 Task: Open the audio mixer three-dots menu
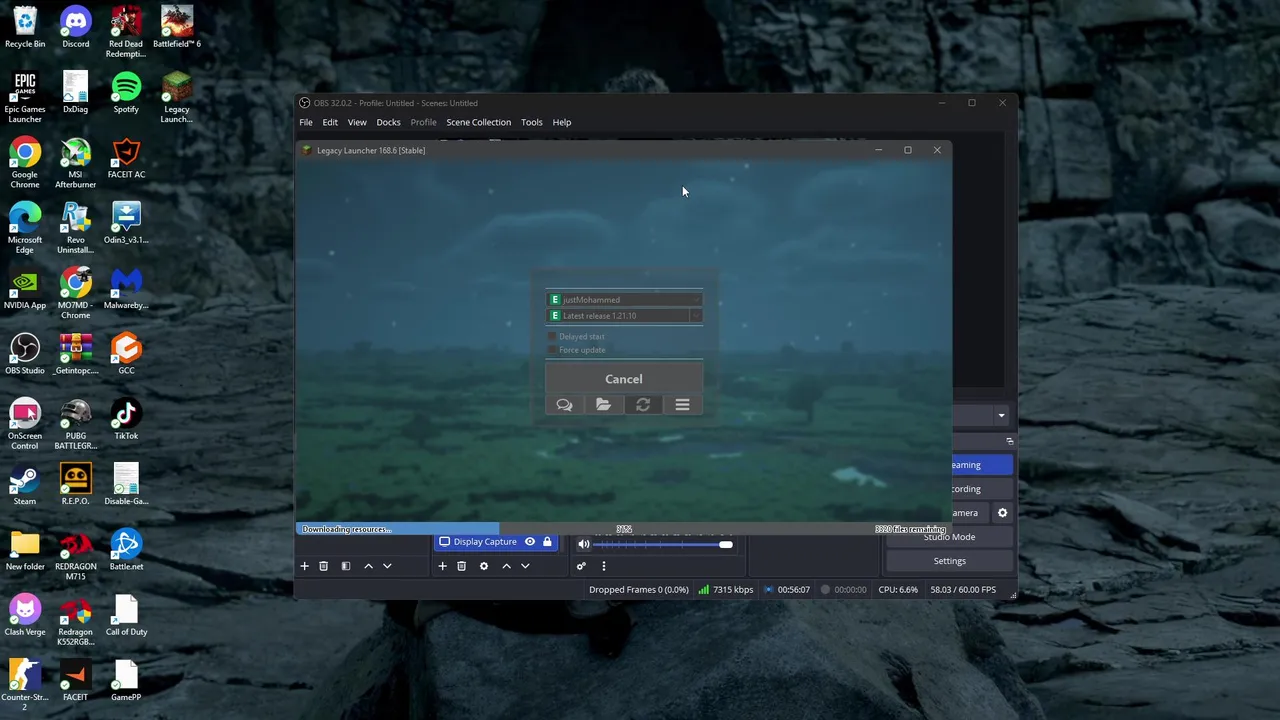point(603,566)
